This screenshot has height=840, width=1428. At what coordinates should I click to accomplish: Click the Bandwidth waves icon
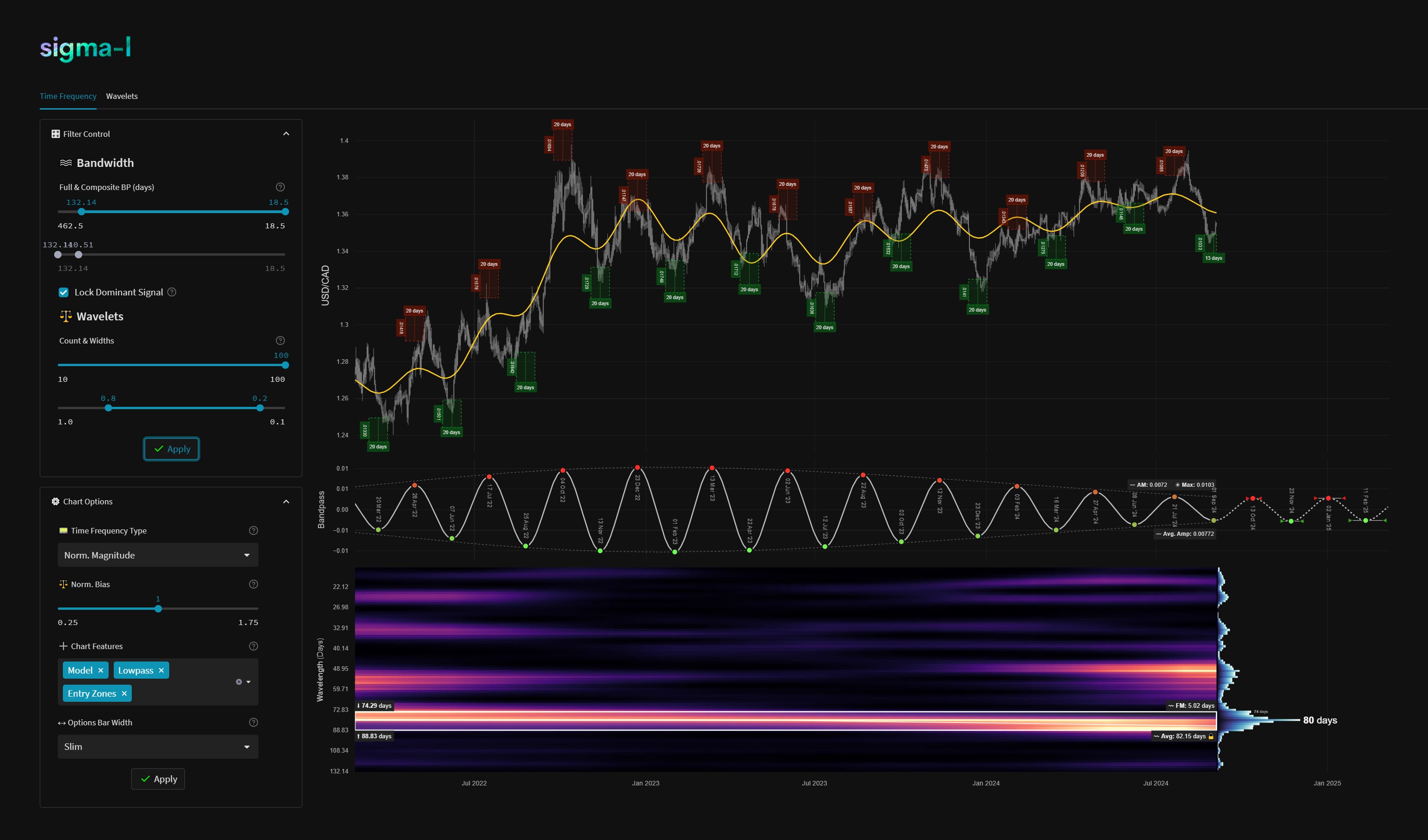click(x=66, y=163)
